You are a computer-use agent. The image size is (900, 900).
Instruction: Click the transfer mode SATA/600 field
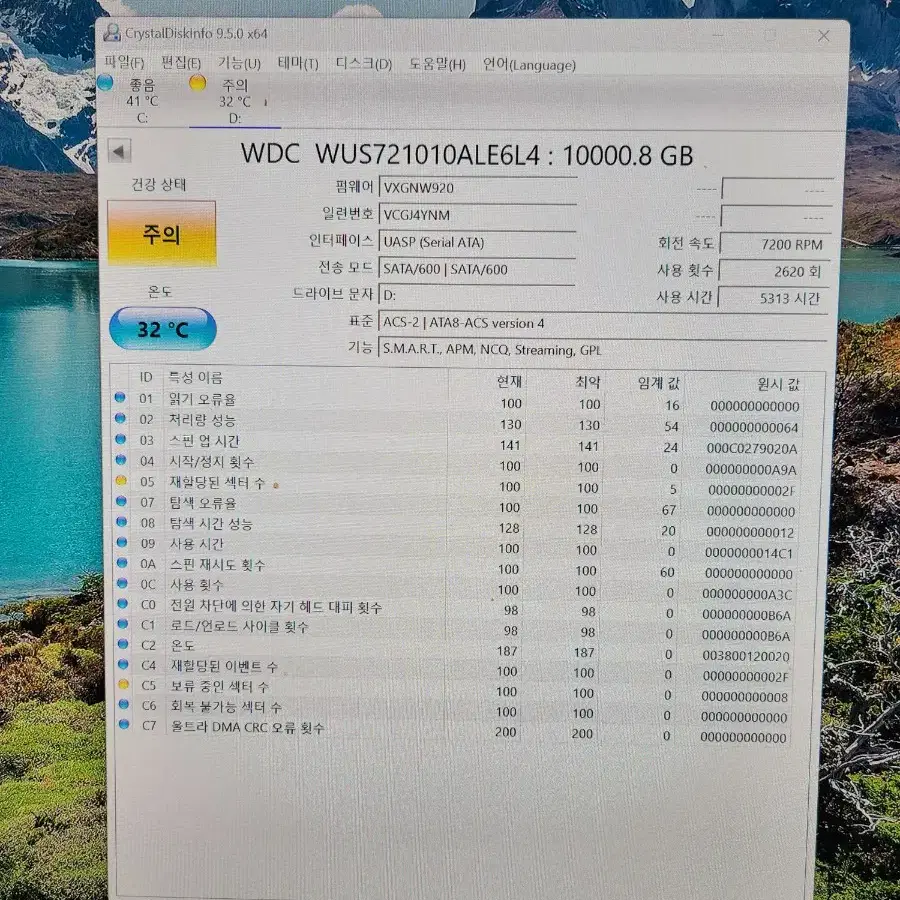click(476, 269)
